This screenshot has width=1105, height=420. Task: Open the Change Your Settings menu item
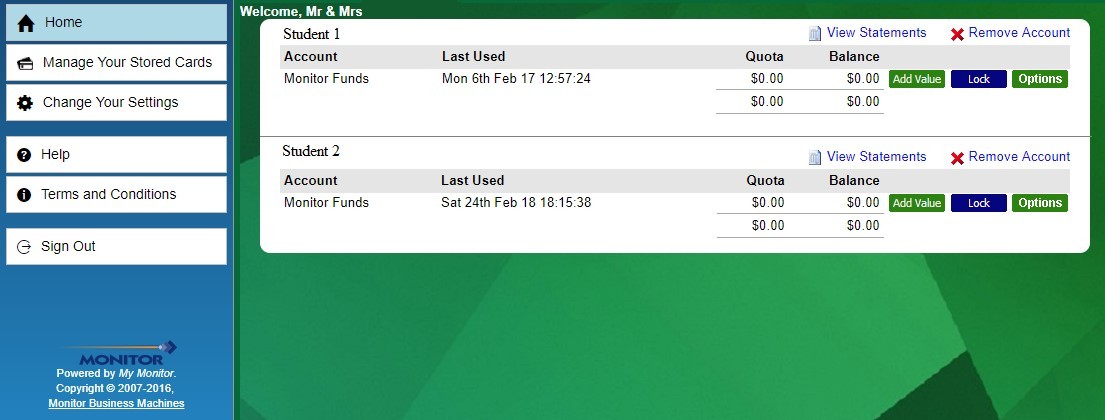point(110,102)
